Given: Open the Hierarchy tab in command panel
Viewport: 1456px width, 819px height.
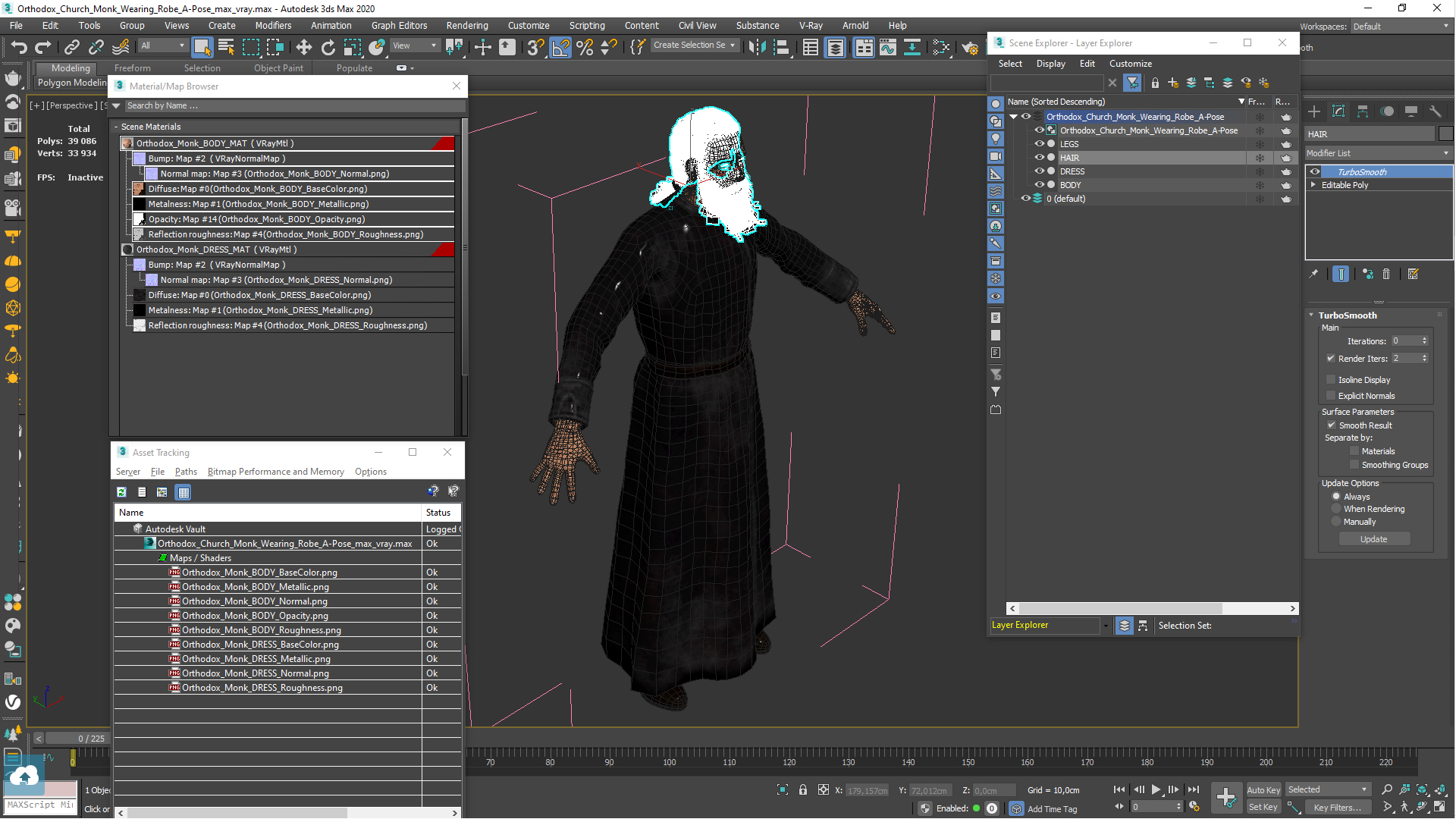Looking at the screenshot, I should (1363, 111).
